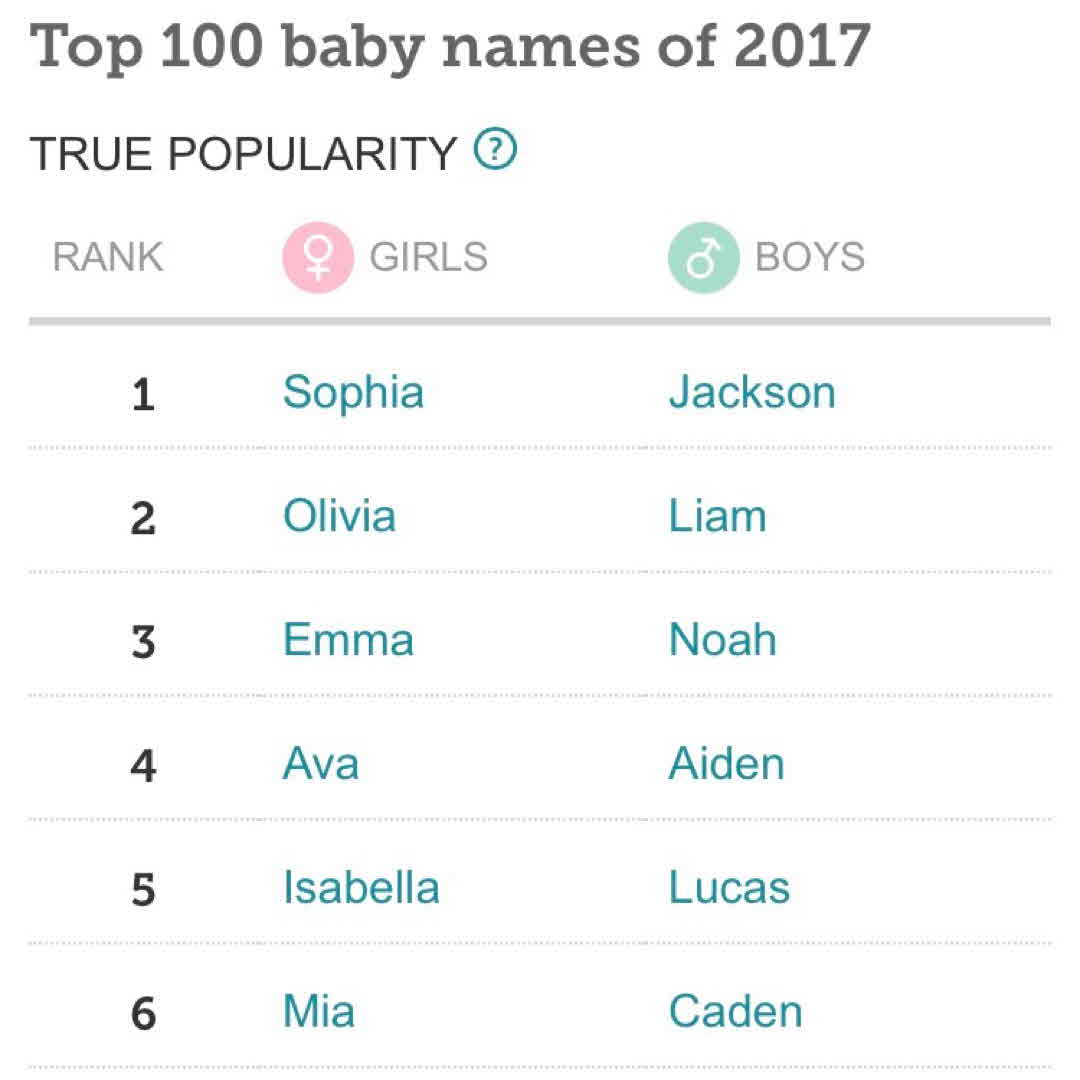View details for Emma
1080x1080 pixels.
tap(348, 640)
